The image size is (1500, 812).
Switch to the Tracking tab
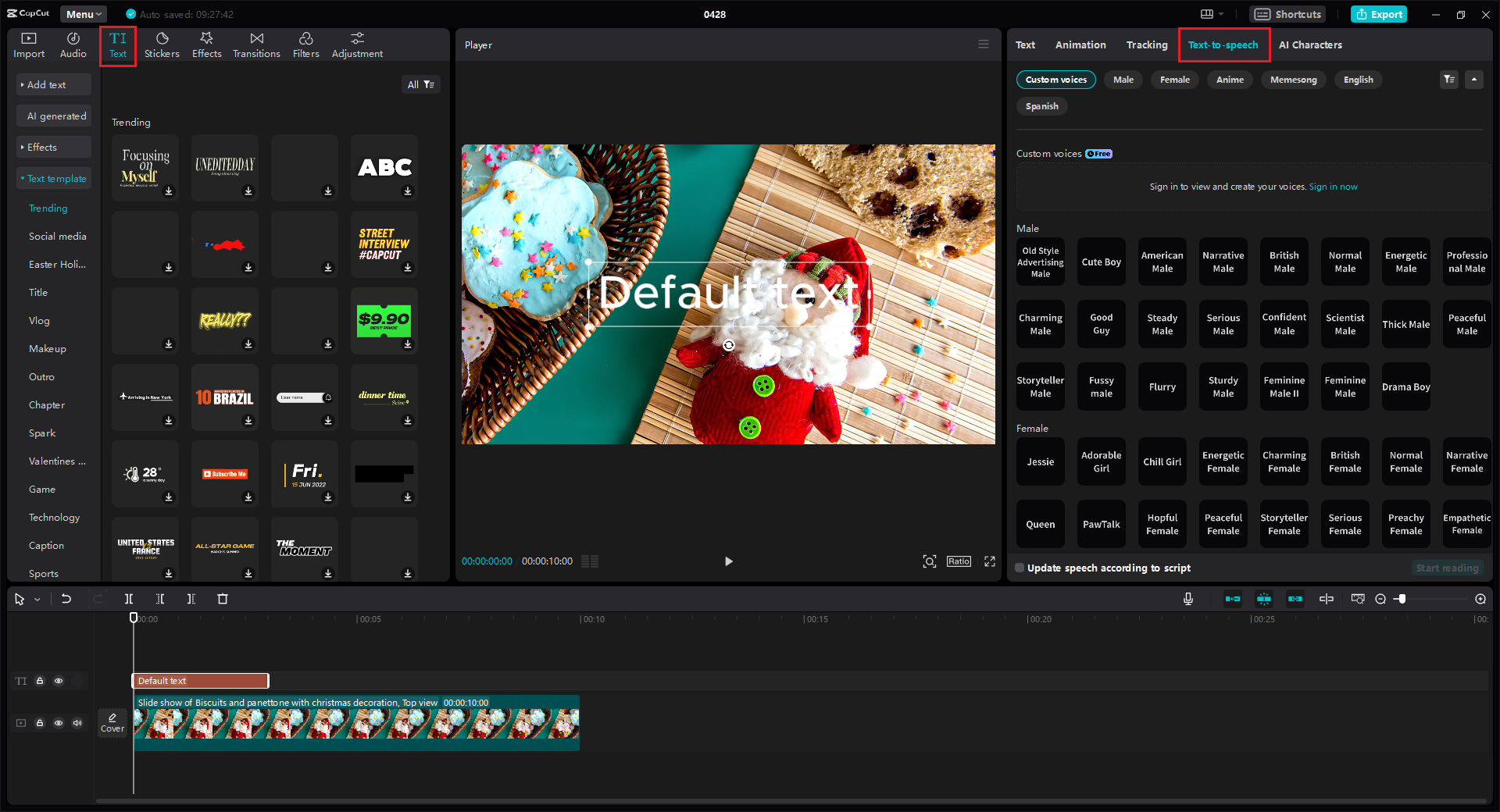(1147, 45)
